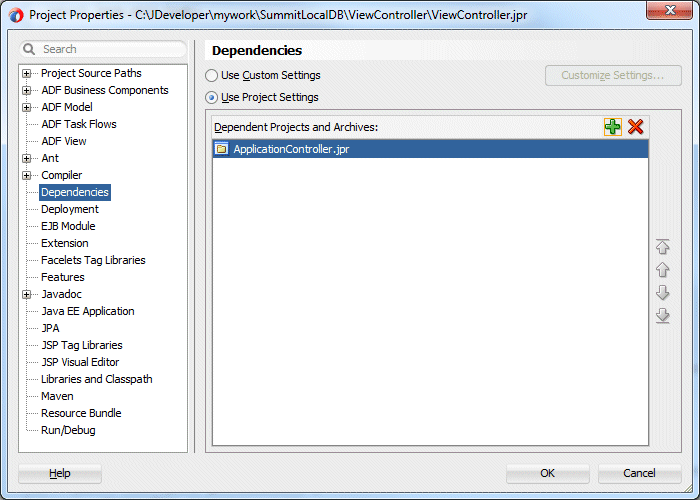Screen dimensions: 700x500
Task: Open the JSP Visual Editor category
Action: [80, 362]
